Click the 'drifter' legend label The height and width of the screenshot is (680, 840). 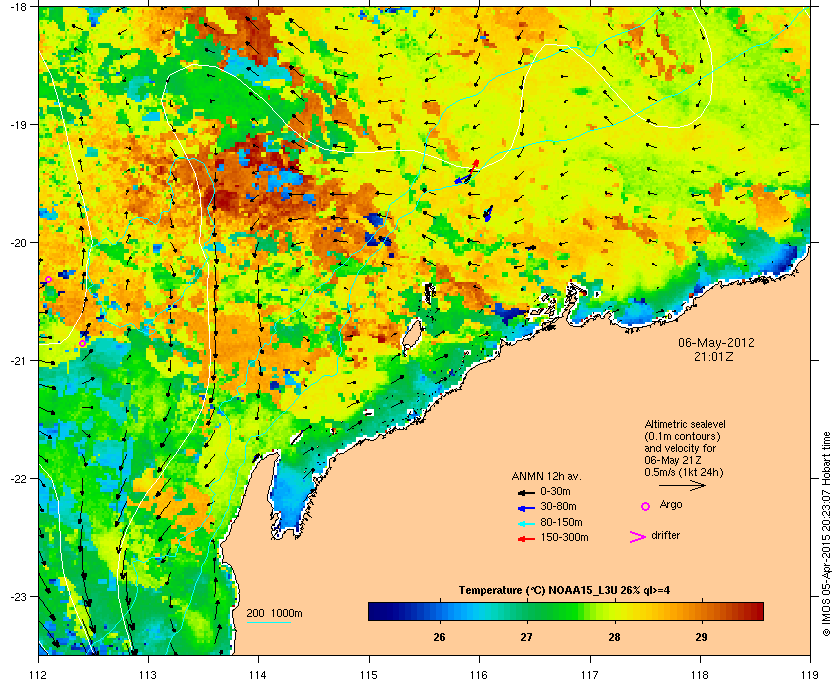coord(665,535)
